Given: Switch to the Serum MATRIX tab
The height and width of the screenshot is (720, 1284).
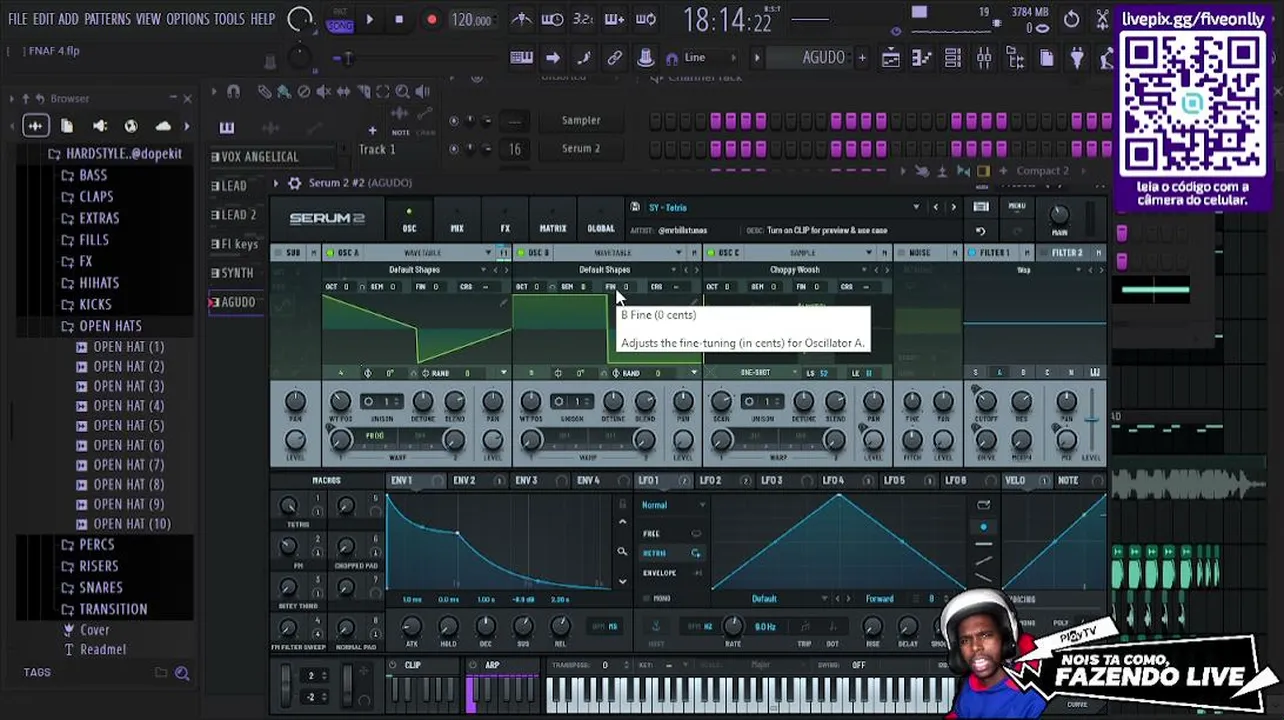Looking at the screenshot, I should 553,221.
